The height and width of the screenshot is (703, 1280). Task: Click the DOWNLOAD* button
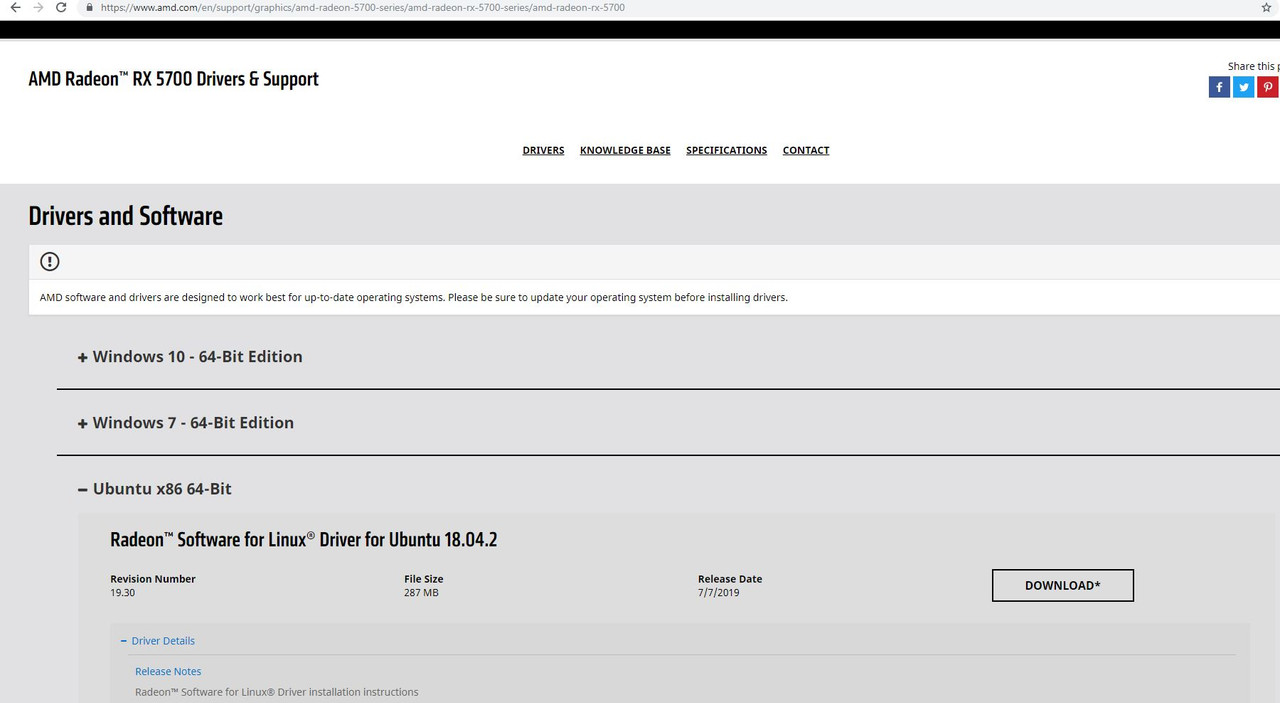[1062, 585]
